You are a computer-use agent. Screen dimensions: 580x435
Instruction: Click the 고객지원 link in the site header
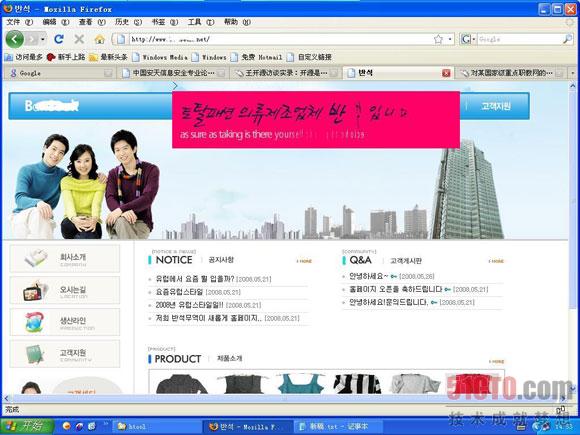[x=496, y=107]
